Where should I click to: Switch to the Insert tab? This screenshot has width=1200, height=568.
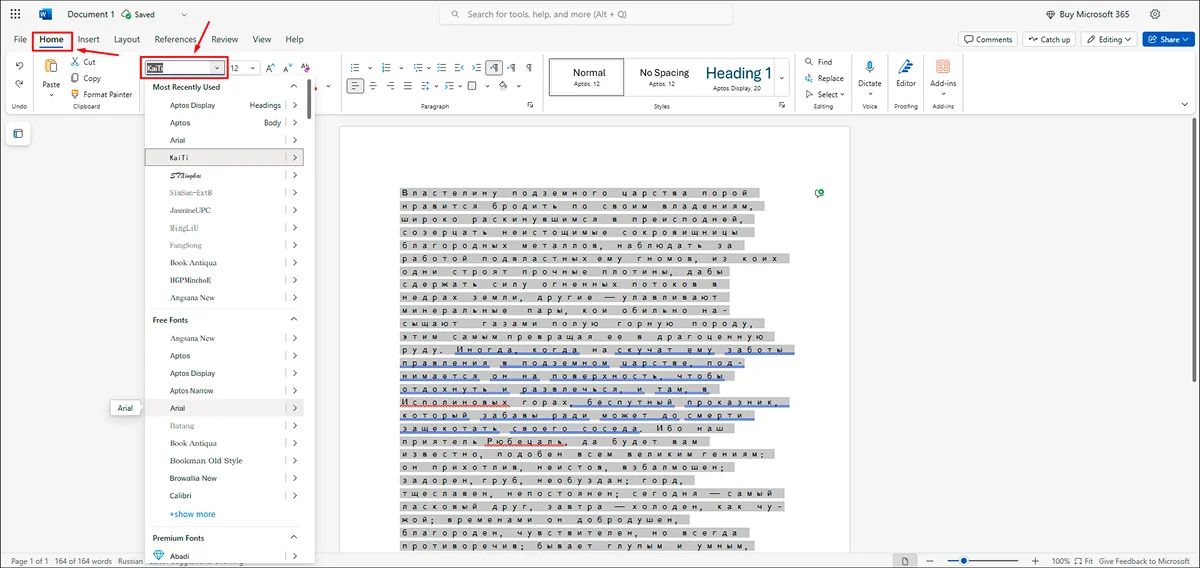tap(89, 40)
